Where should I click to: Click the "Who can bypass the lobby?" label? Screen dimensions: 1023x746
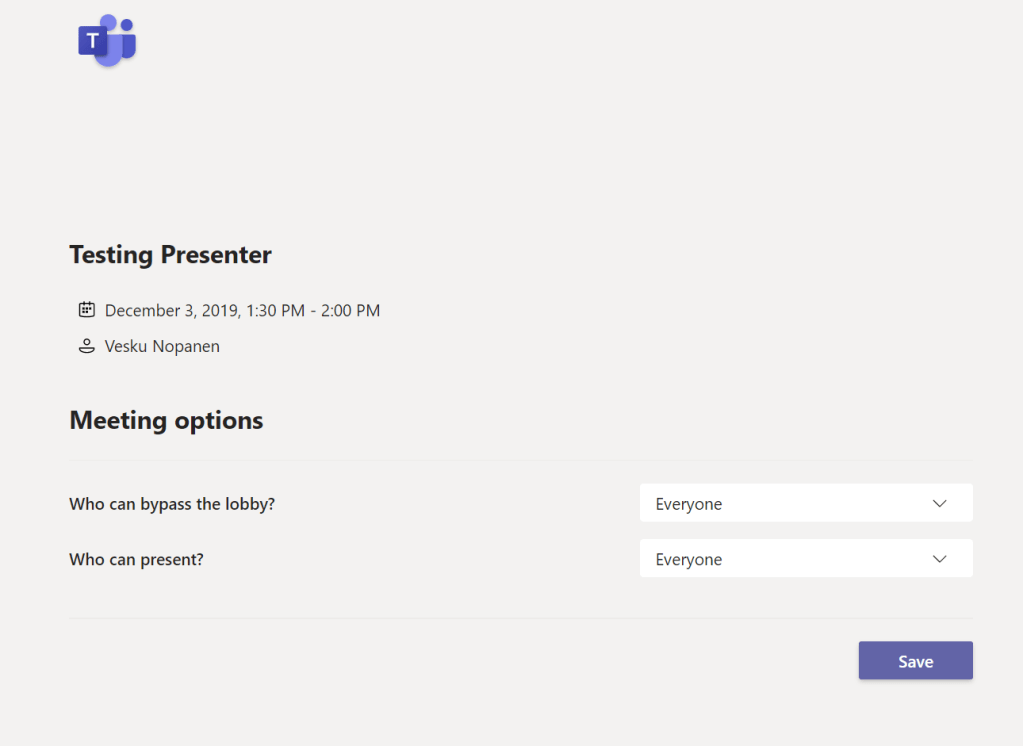[172, 504]
